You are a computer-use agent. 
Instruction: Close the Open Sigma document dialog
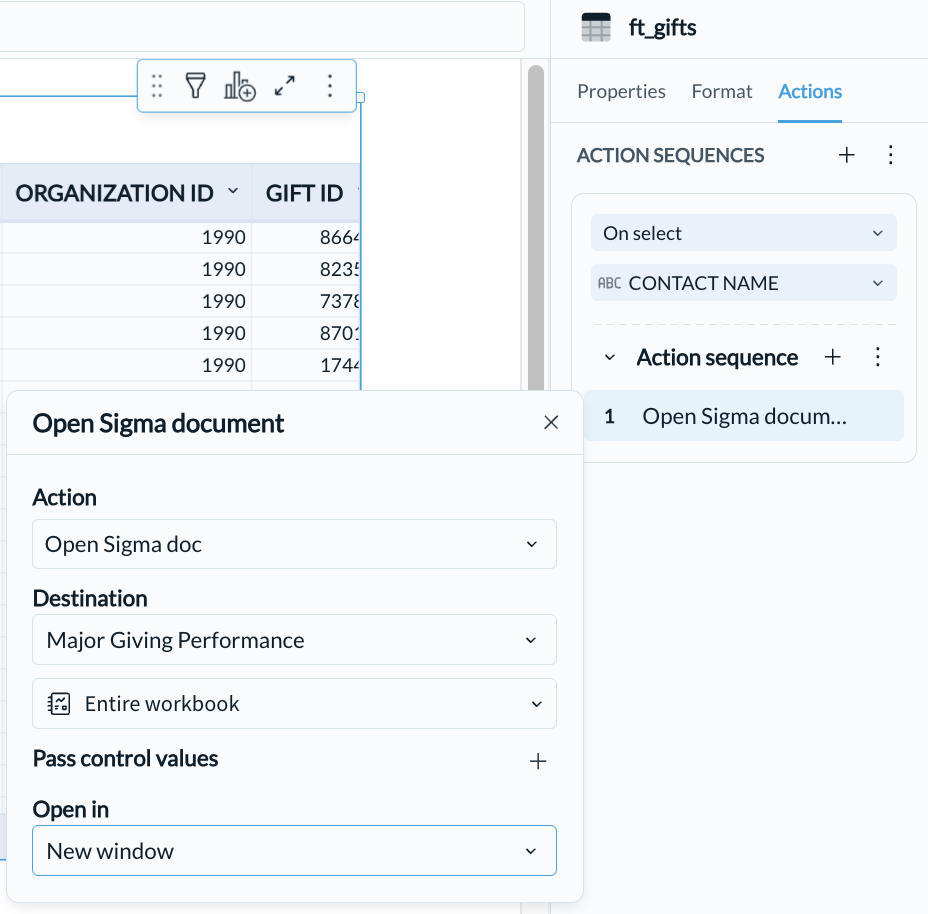click(551, 423)
